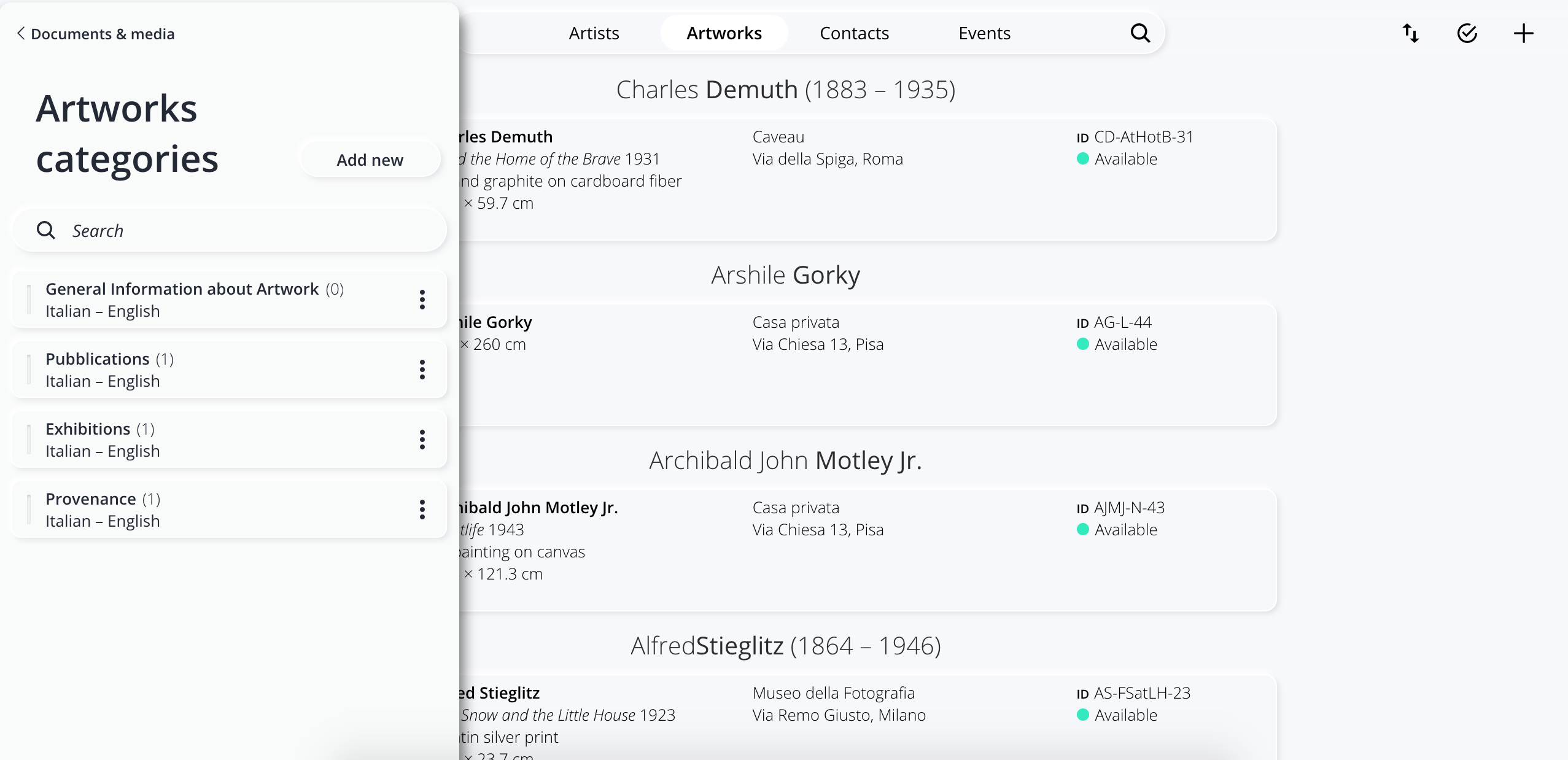1568x760 pixels.
Task: Click the Caveau location text
Action: [778, 137]
